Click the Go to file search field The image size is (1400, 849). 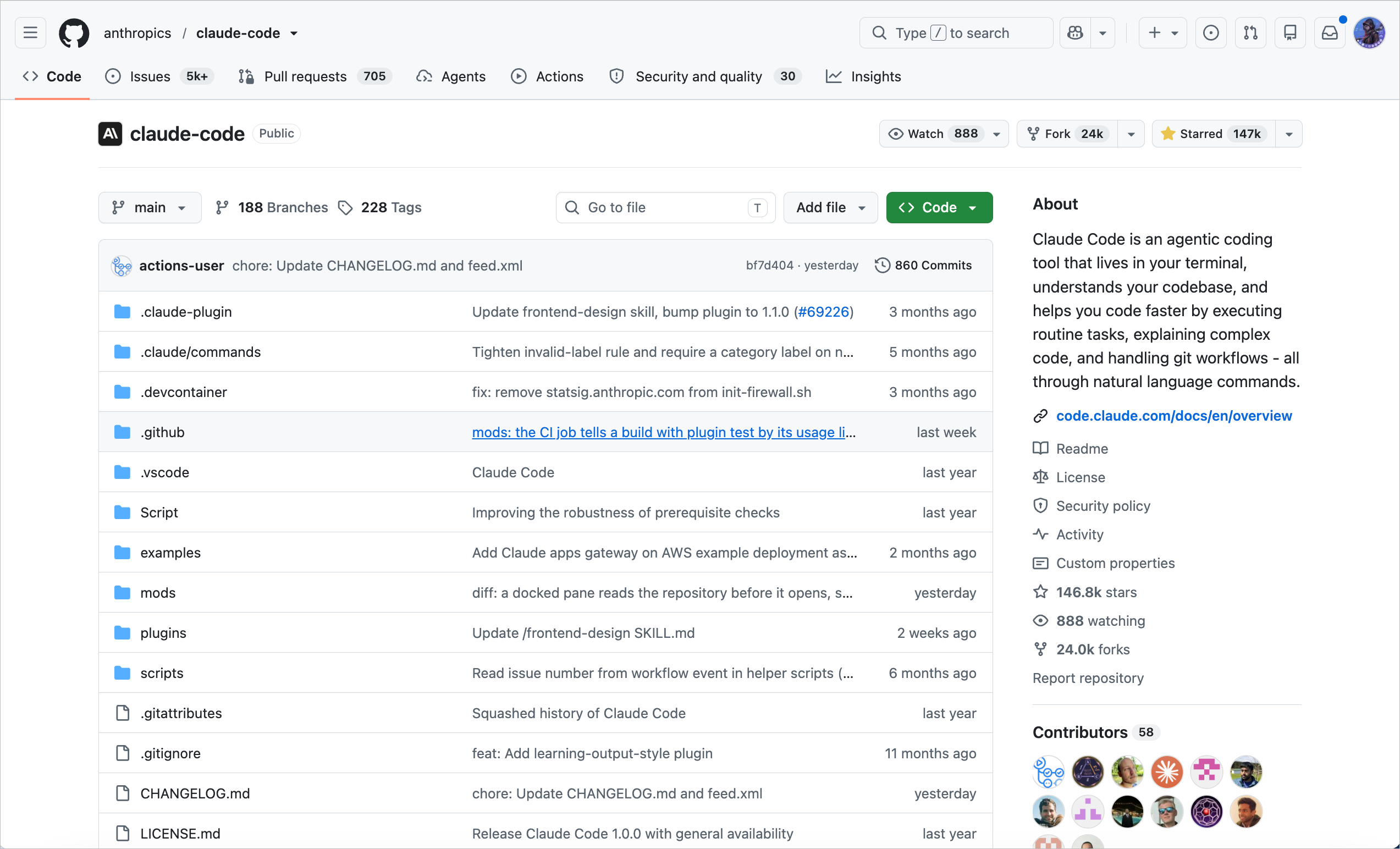coord(665,207)
